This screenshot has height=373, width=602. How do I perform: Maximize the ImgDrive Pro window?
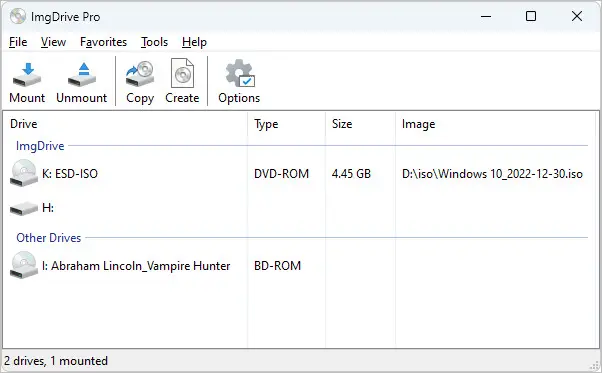click(x=531, y=16)
